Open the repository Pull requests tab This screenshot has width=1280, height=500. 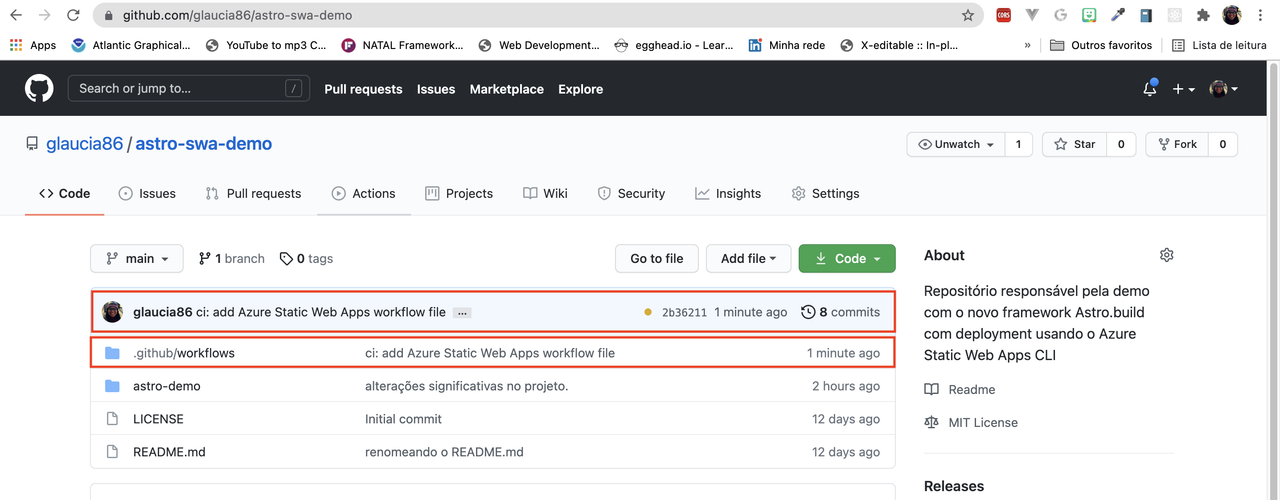[x=253, y=193]
